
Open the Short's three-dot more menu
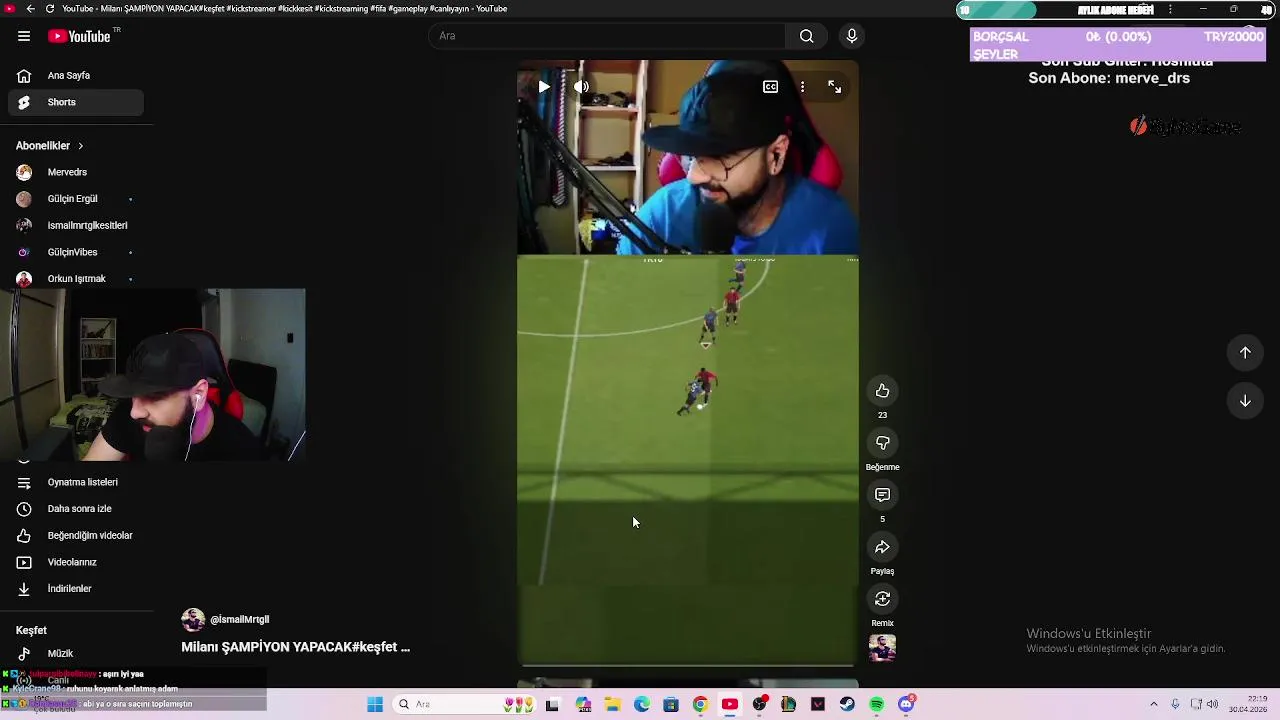pos(802,87)
